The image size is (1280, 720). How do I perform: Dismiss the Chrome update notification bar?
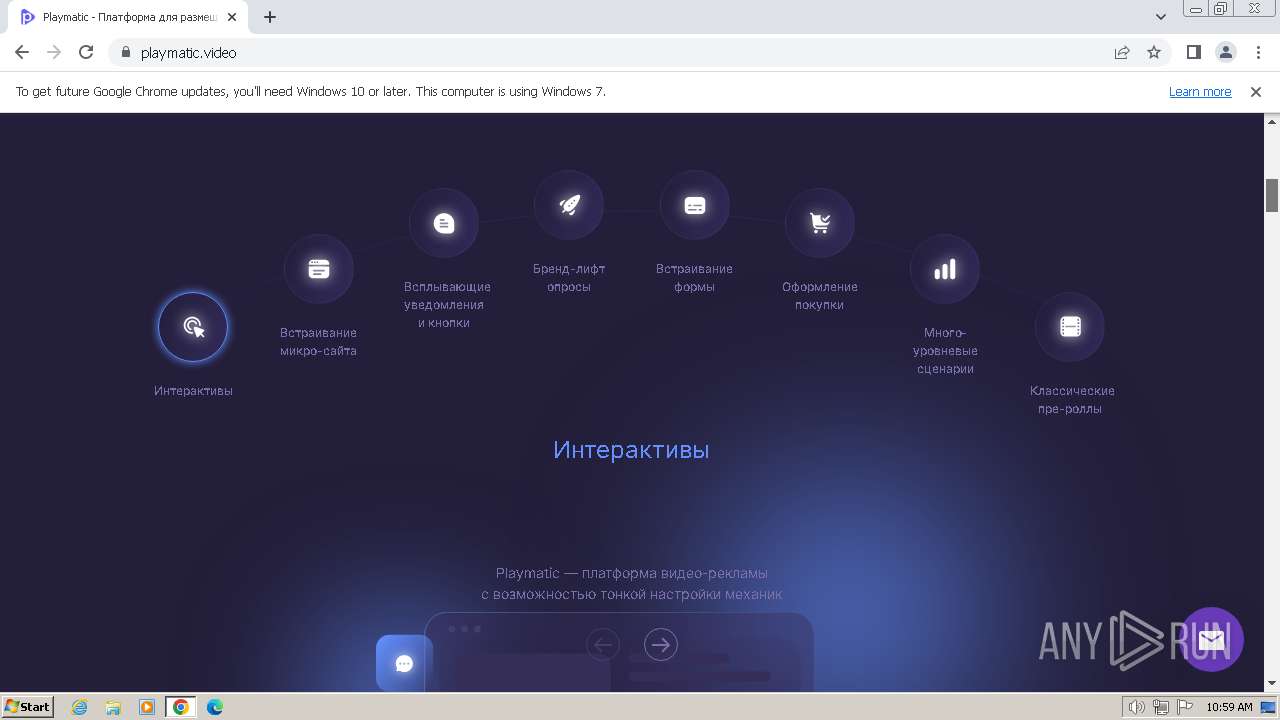tap(1256, 91)
